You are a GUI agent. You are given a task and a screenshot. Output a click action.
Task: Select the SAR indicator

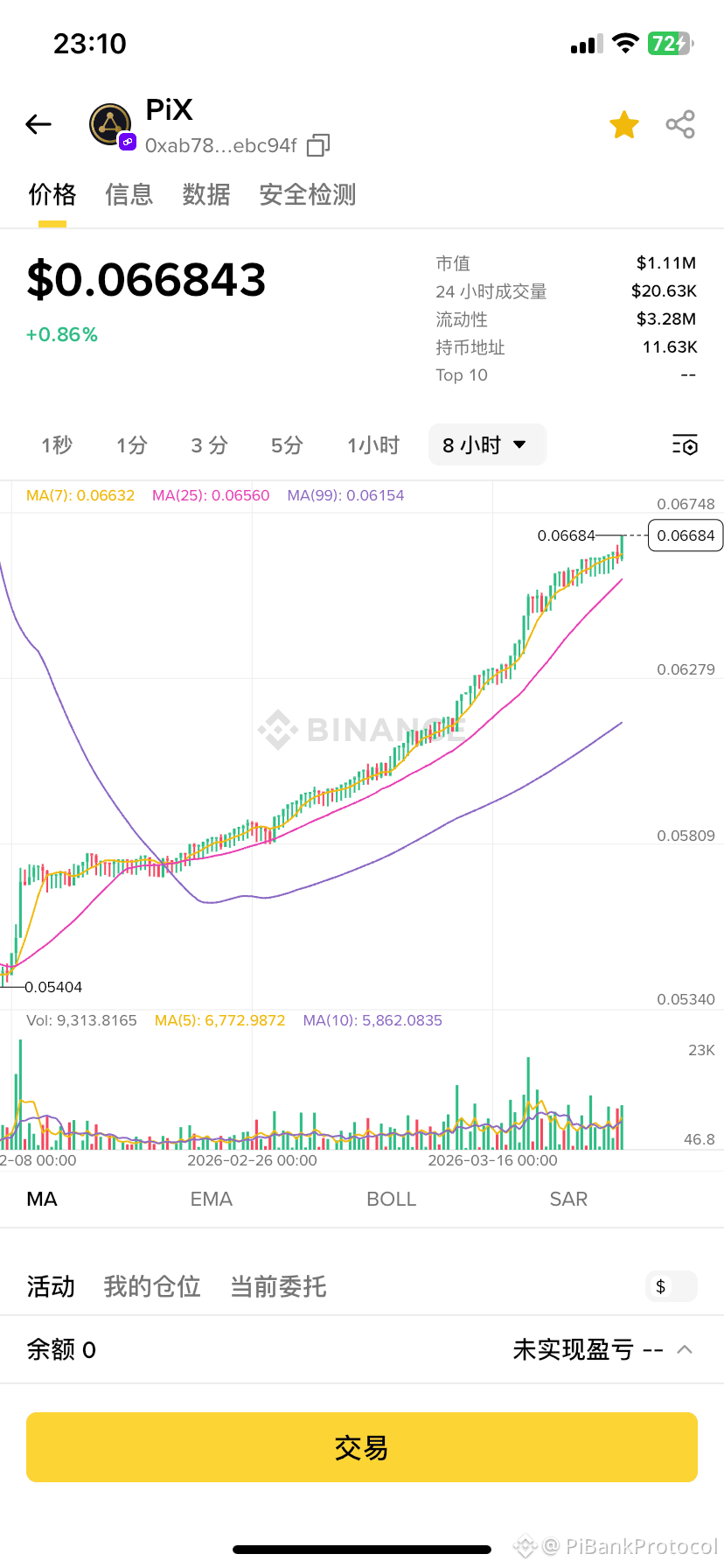(x=568, y=1199)
